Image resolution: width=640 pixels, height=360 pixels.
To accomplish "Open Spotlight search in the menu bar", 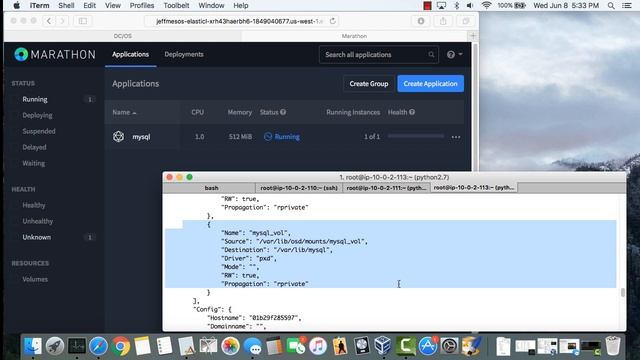I will tap(611, 5).
